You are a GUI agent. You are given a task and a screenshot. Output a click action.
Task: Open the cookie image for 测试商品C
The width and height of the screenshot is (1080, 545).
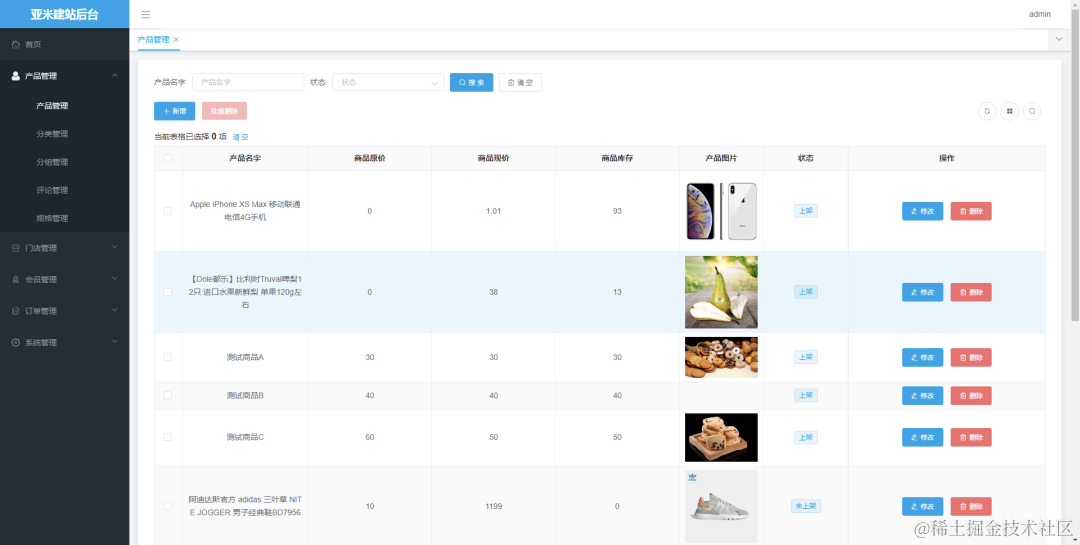tap(721, 437)
